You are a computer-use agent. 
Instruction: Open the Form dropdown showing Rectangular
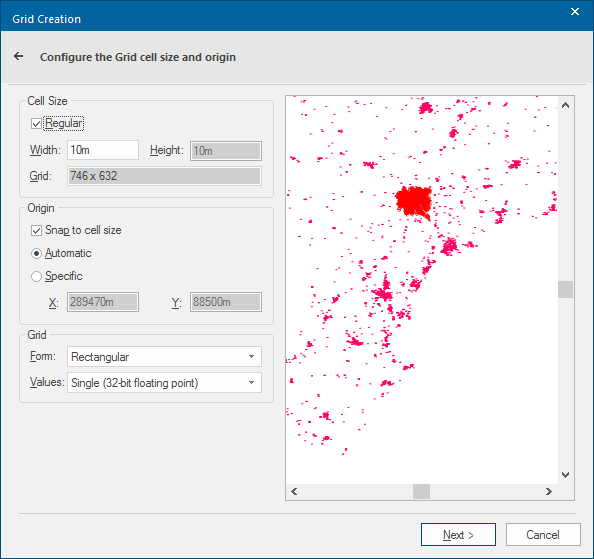click(164, 357)
